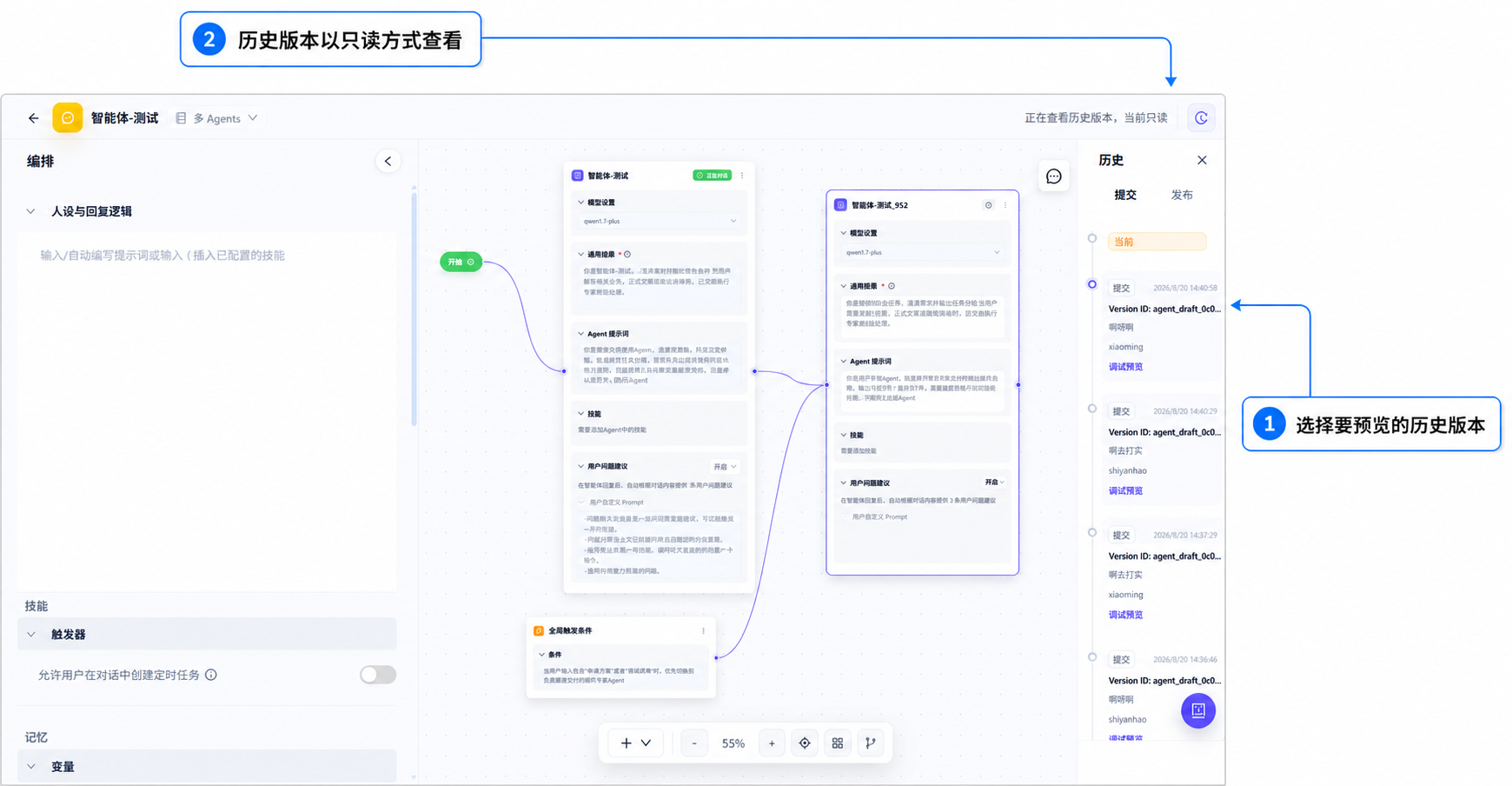Click 调试预览 link under 2026/8/20 14:40:29 version
The width and height of the screenshot is (1512, 786).
(x=1126, y=491)
